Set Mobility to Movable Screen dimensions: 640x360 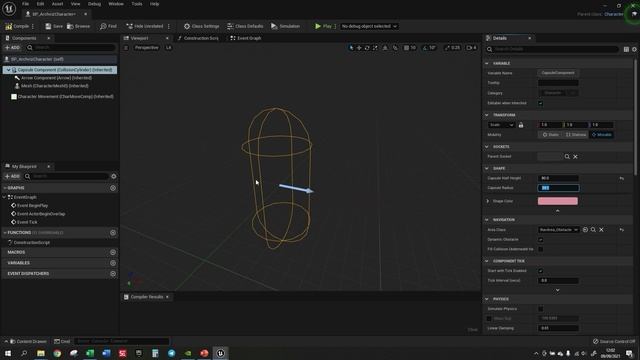click(601, 135)
